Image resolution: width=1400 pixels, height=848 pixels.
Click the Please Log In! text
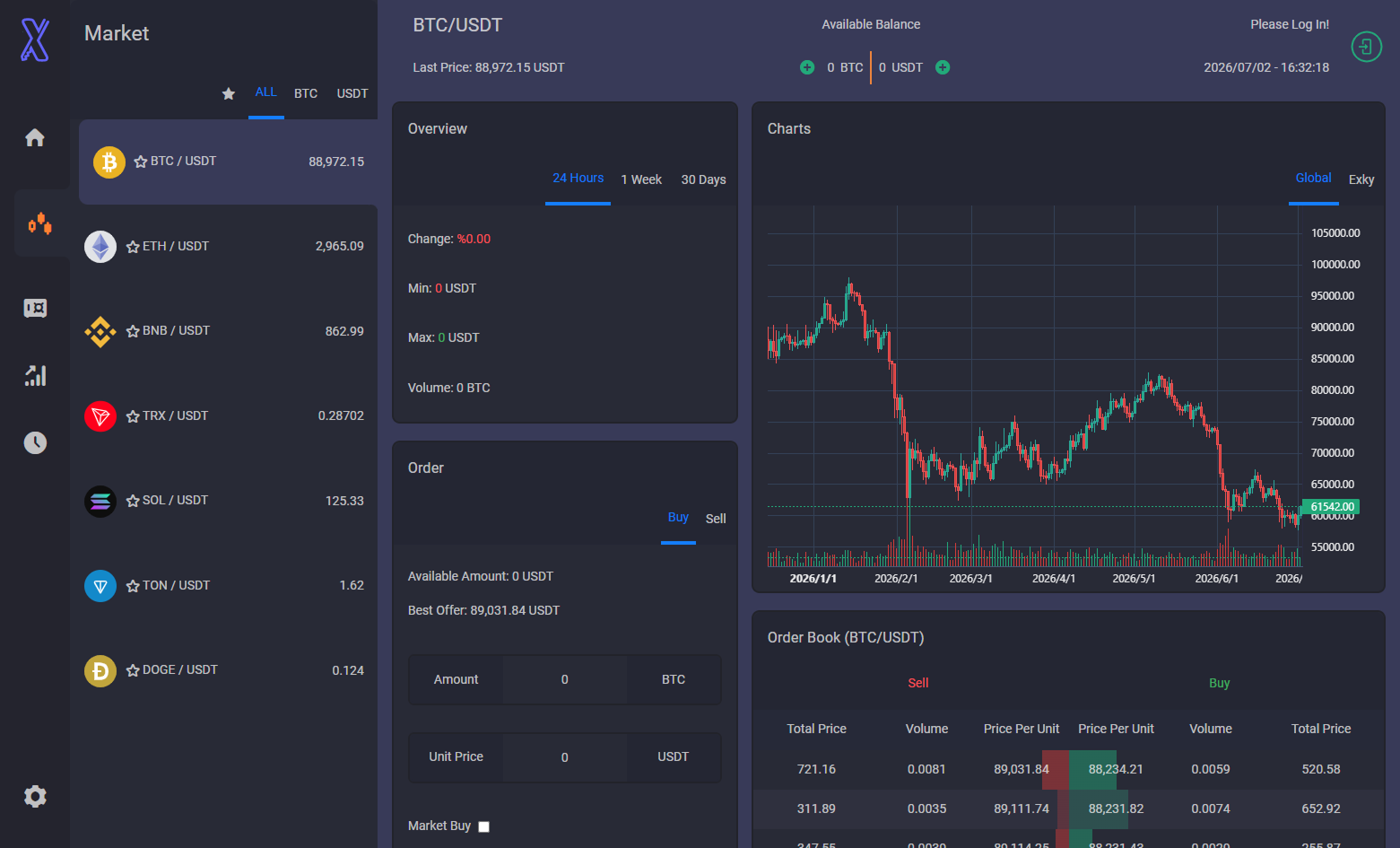[1290, 24]
